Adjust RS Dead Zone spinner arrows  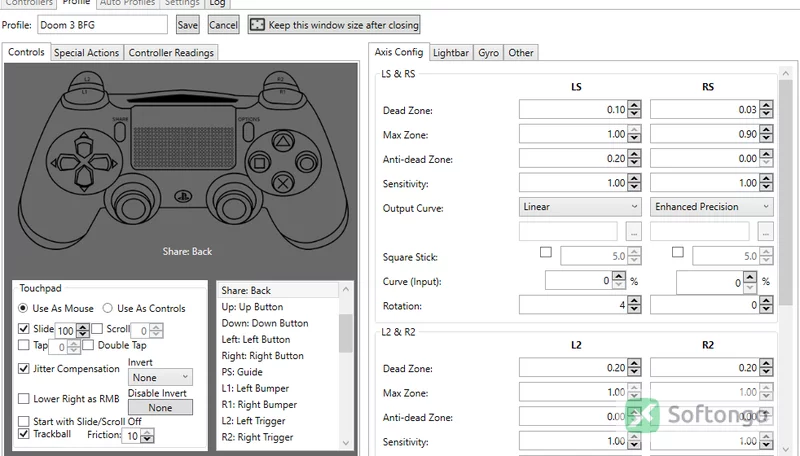tap(766, 109)
